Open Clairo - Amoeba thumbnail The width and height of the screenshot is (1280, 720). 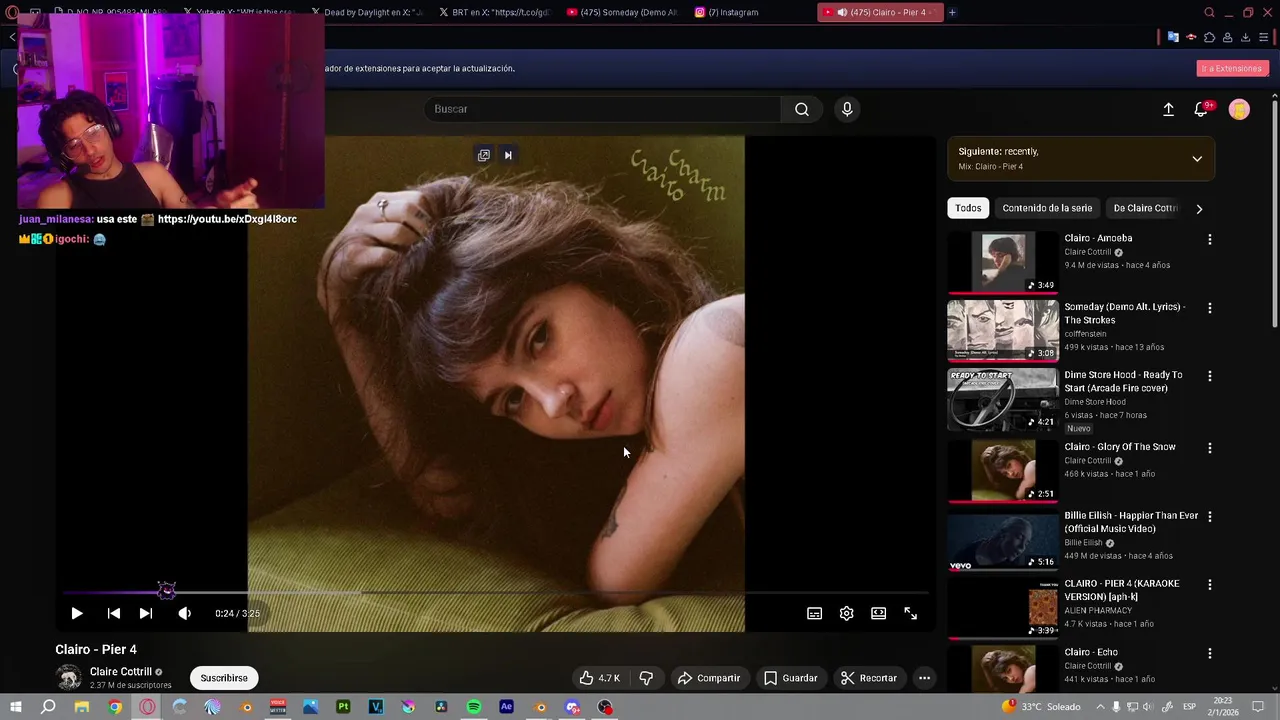click(x=1002, y=262)
